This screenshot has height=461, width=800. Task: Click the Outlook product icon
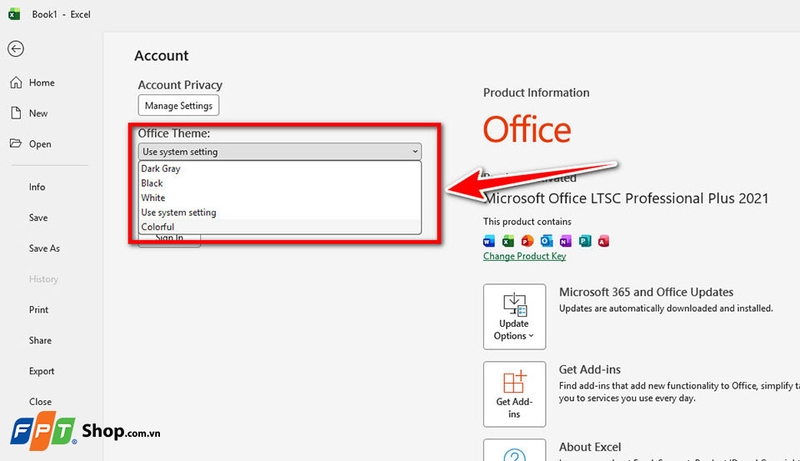pyautogui.click(x=546, y=241)
